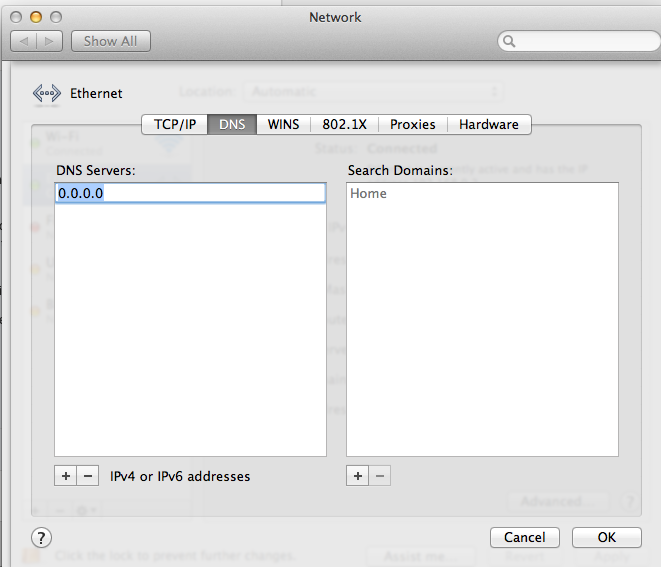Open the WINS tab

[283, 124]
